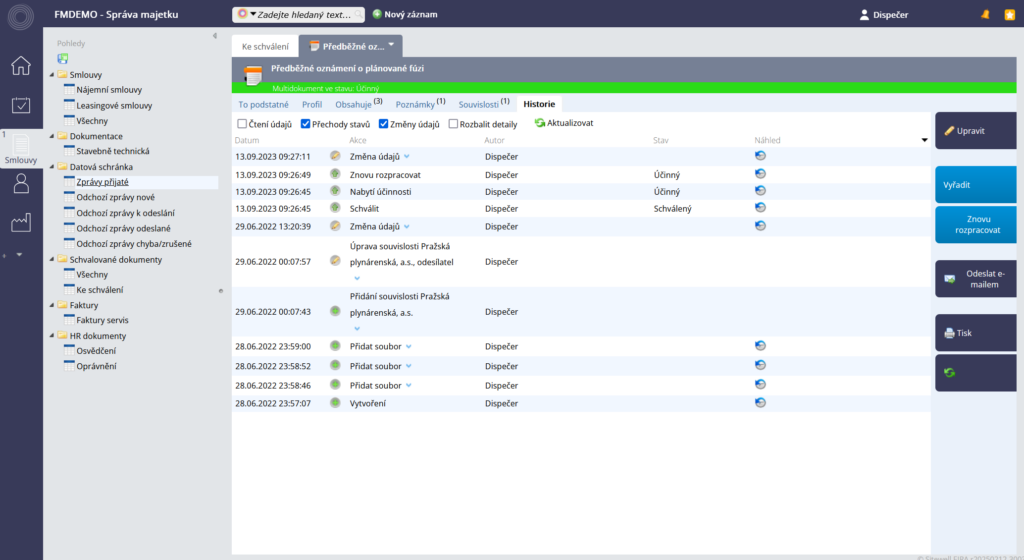The height and width of the screenshot is (560, 1024).
Task: Click action icon of Vytvoření row
Action: 335,403
